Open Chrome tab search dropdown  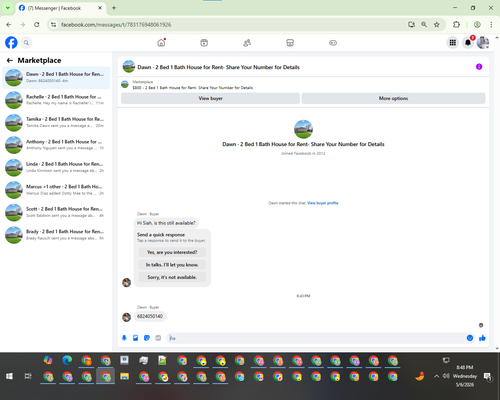point(7,8)
